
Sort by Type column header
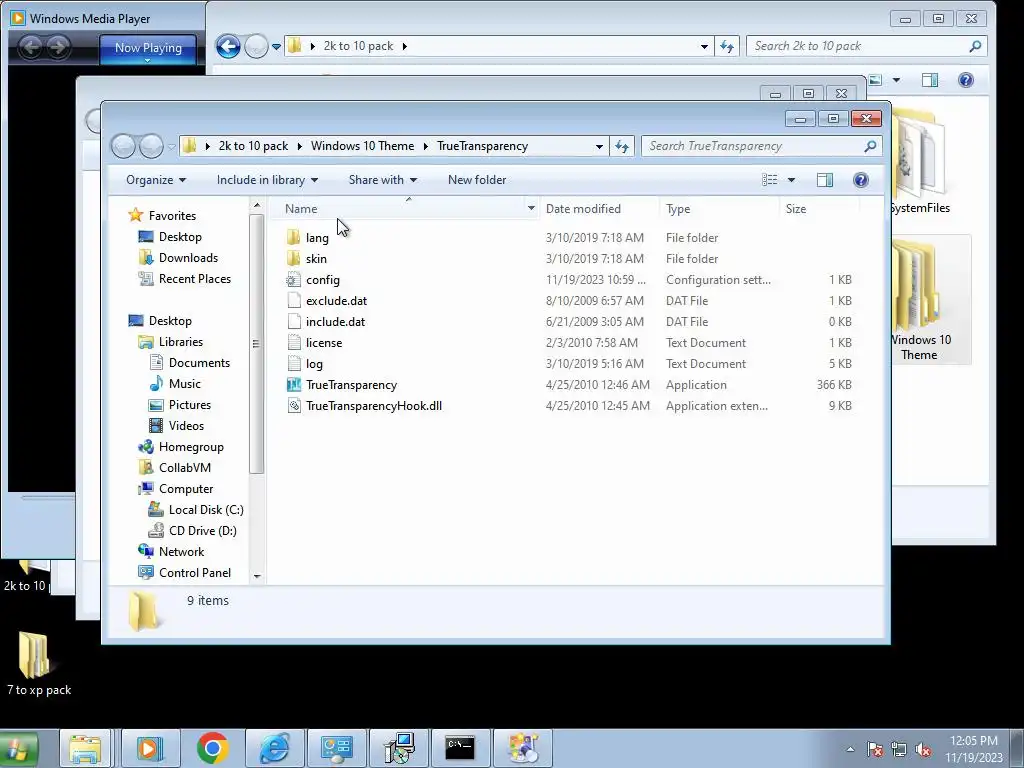click(x=678, y=208)
